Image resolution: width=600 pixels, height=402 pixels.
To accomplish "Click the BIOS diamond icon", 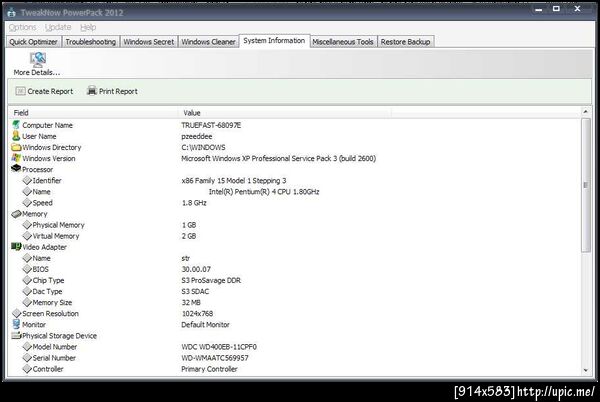I will (x=27, y=269).
